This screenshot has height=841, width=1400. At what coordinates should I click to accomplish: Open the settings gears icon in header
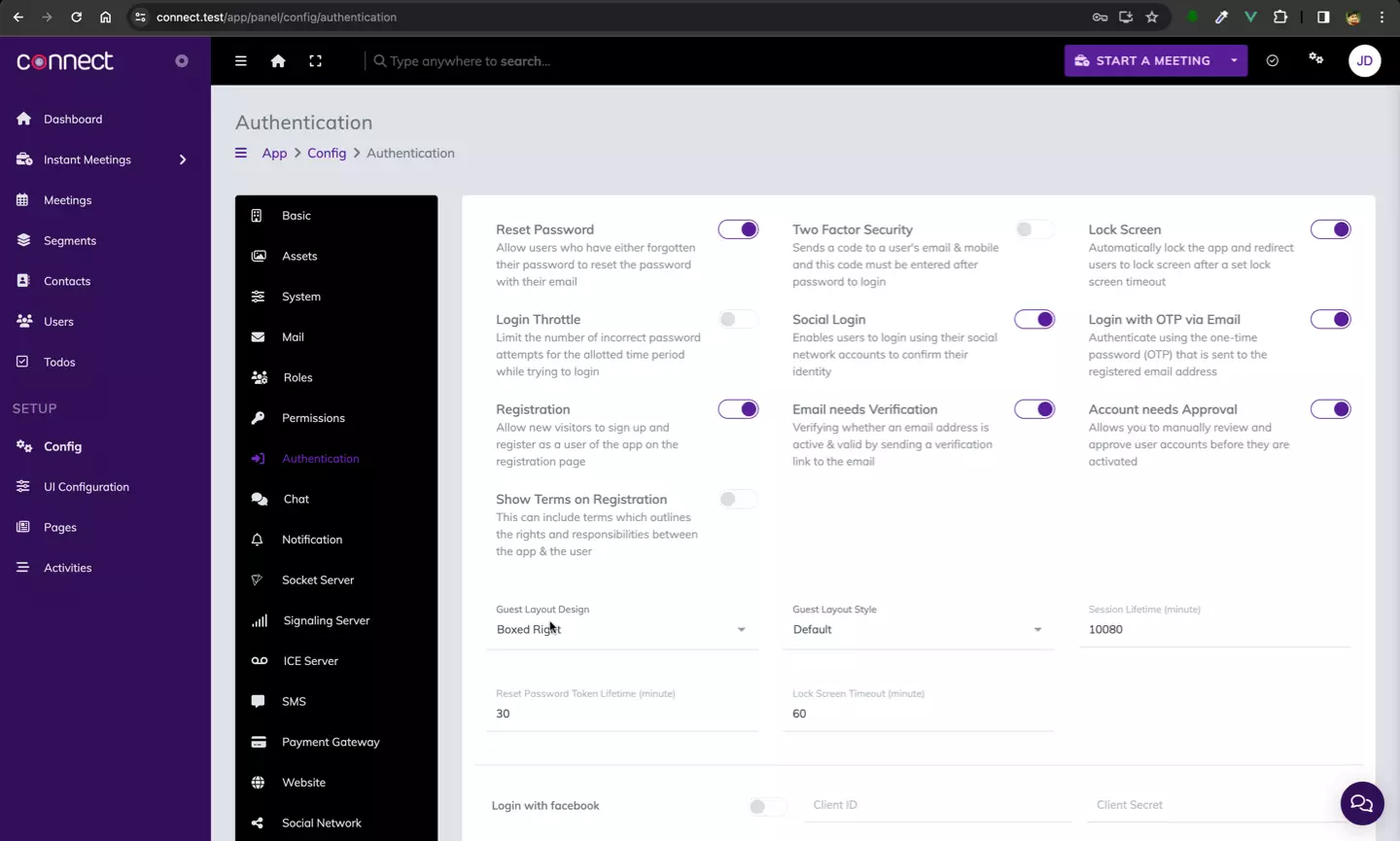pyautogui.click(x=1315, y=58)
